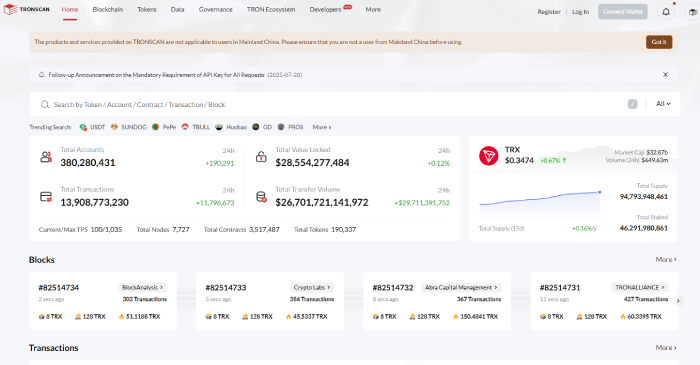Click the Total Transfer Volume coins icon

(x=261, y=196)
